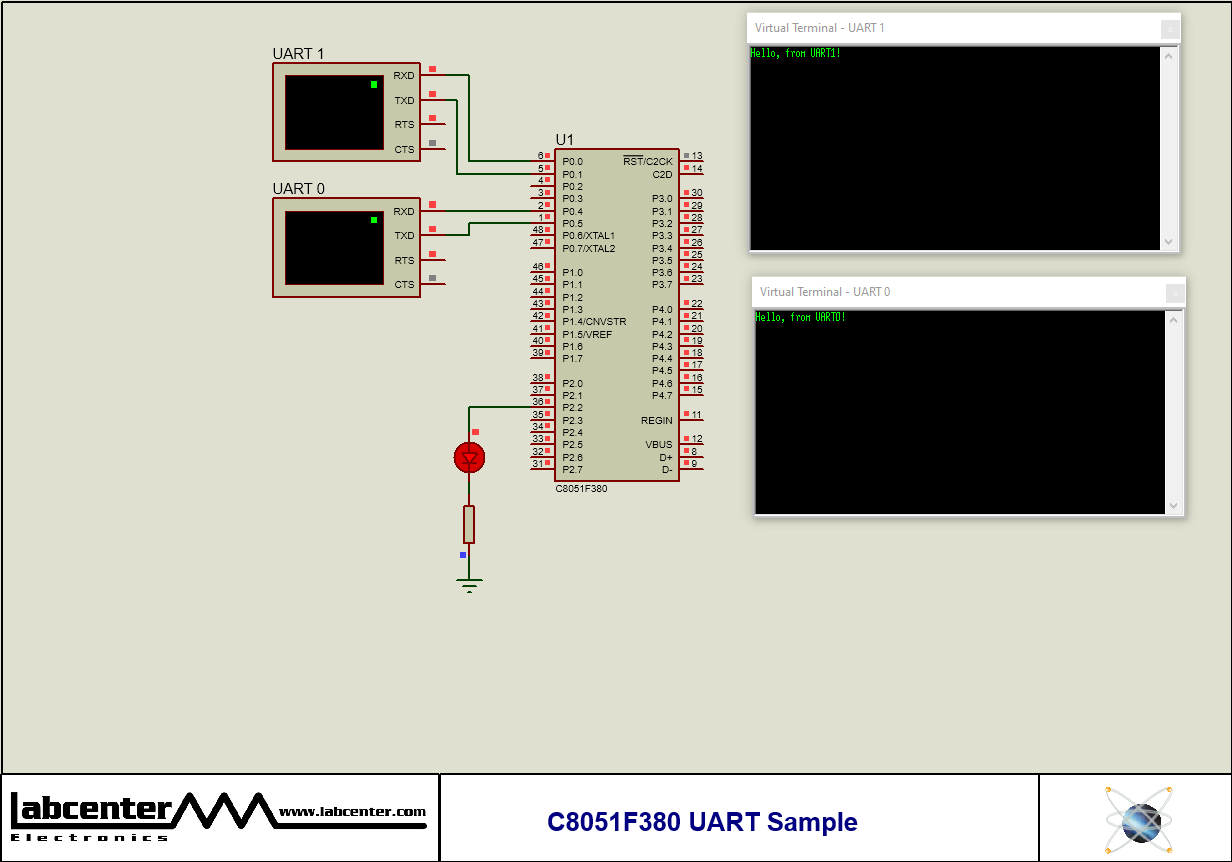The image size is (1232, 862).
Task: Click the scrollbar track of UART 0 terminal
Action: click(x=1173, y=410)
